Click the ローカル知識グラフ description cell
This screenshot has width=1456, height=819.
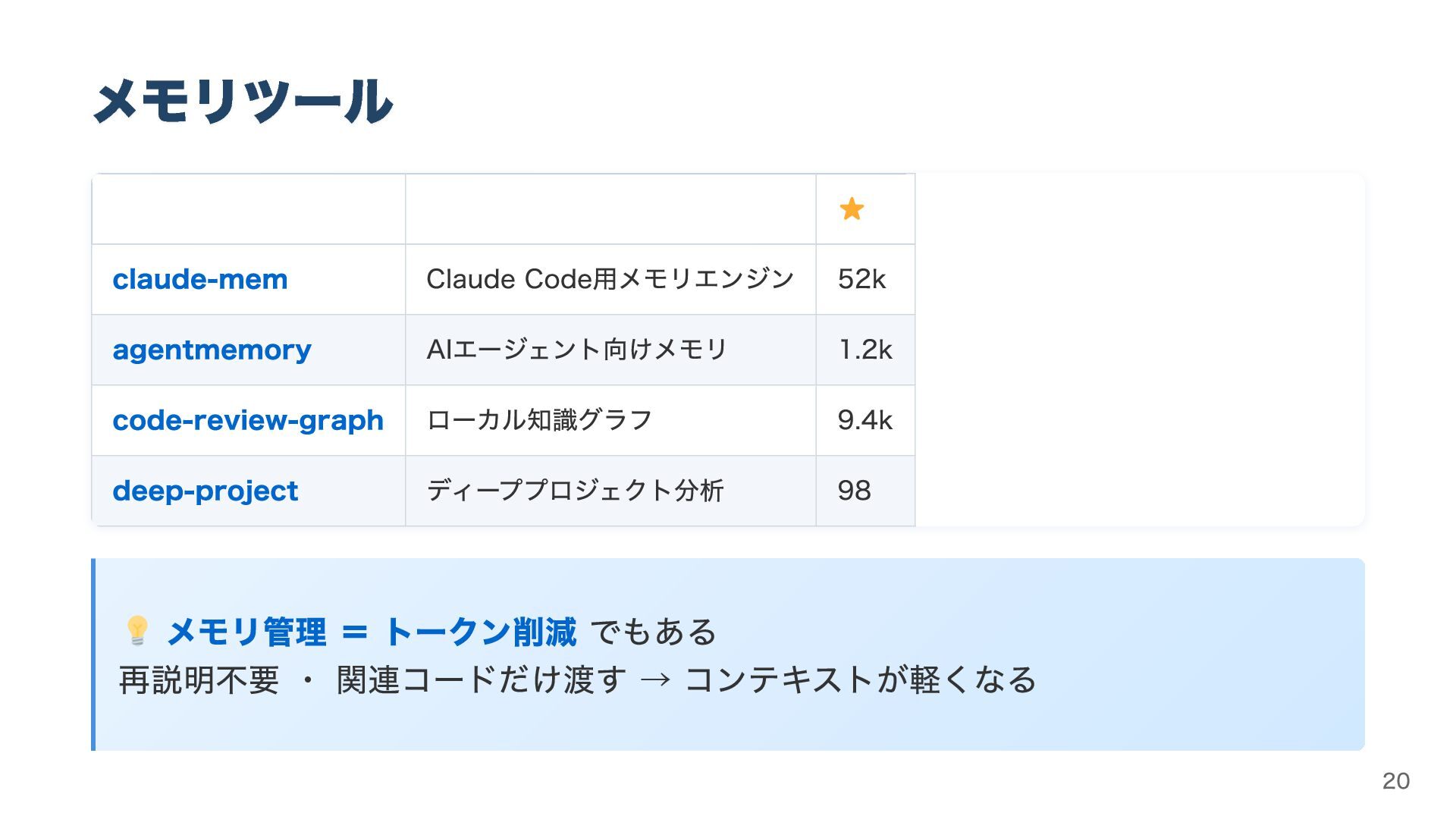tap(539, 420)
